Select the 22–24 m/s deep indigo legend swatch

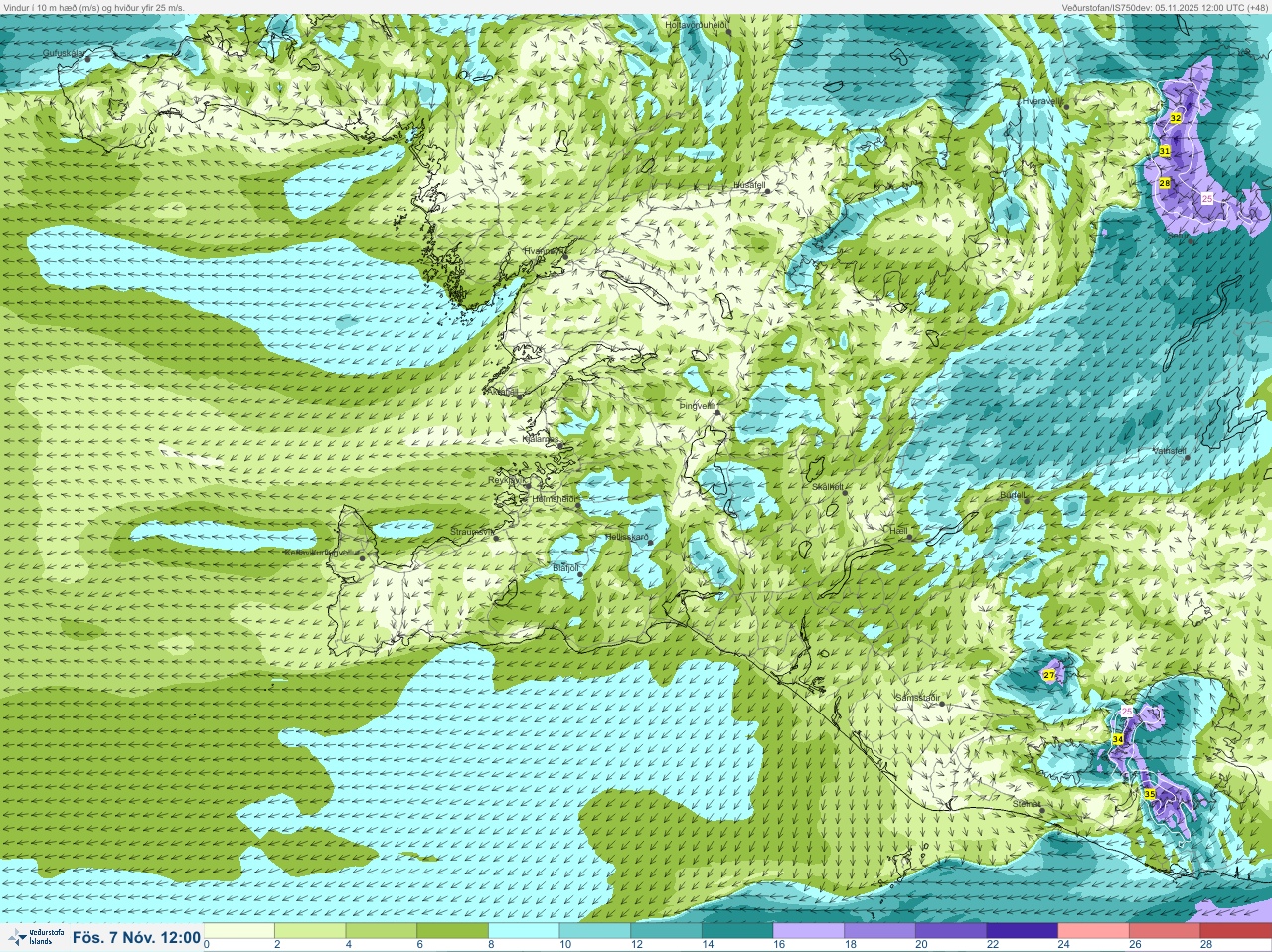pos(1022,931)
